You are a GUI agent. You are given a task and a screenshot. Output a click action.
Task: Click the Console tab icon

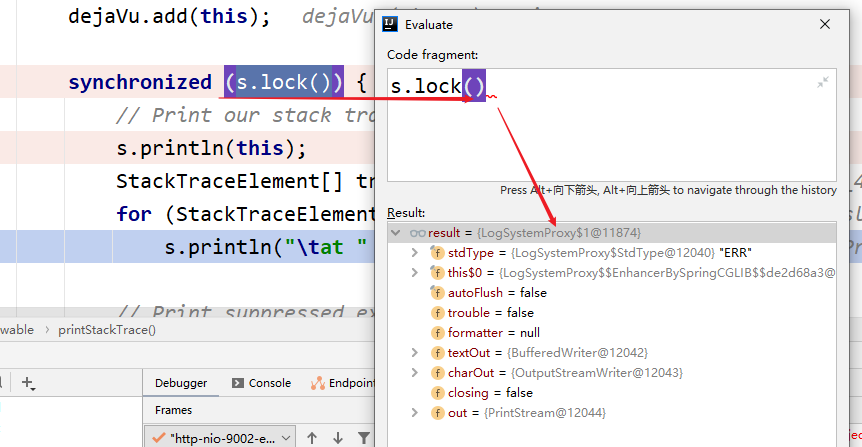coord(237,383)
